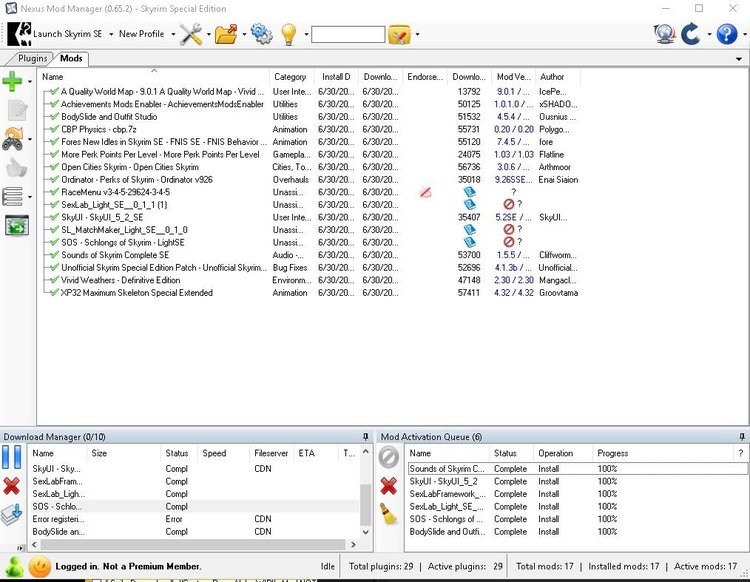Click the green user avatar icon in the status bar
Viewport: 750px width, 582px height.
point(14,567)
